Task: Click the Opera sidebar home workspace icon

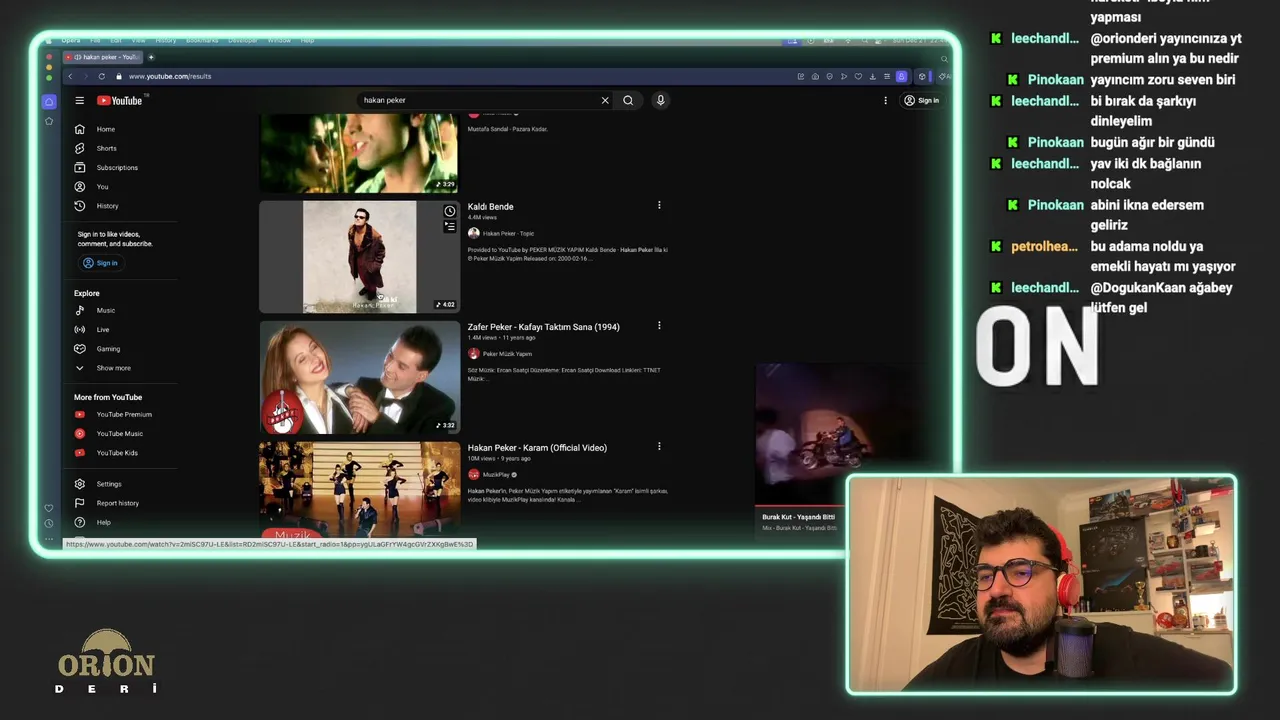Action: (49, 102)
